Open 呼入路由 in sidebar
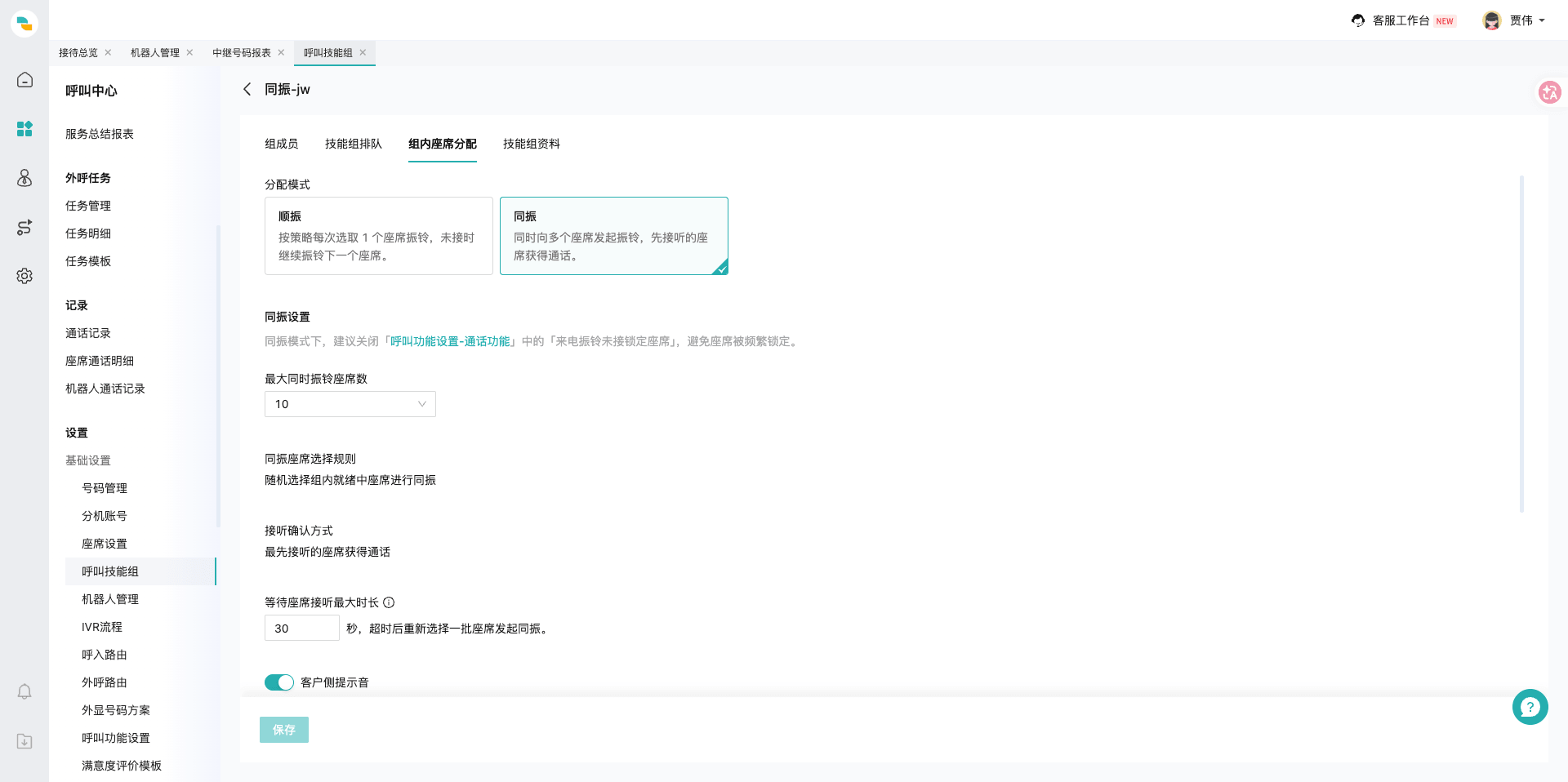 [x=105, y=655]
